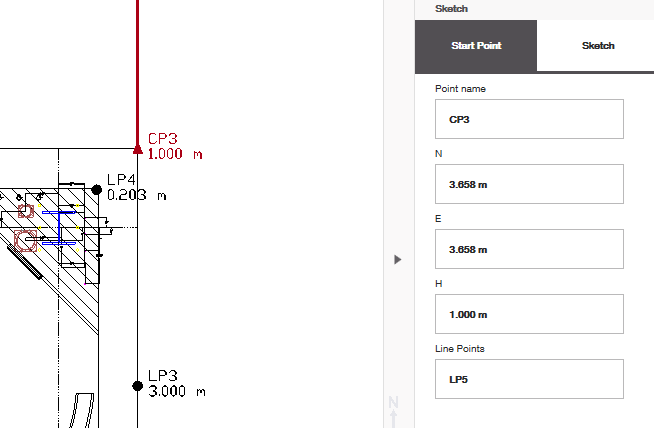
Task: Click the Line Points field LP5
Action: [529, 379]
